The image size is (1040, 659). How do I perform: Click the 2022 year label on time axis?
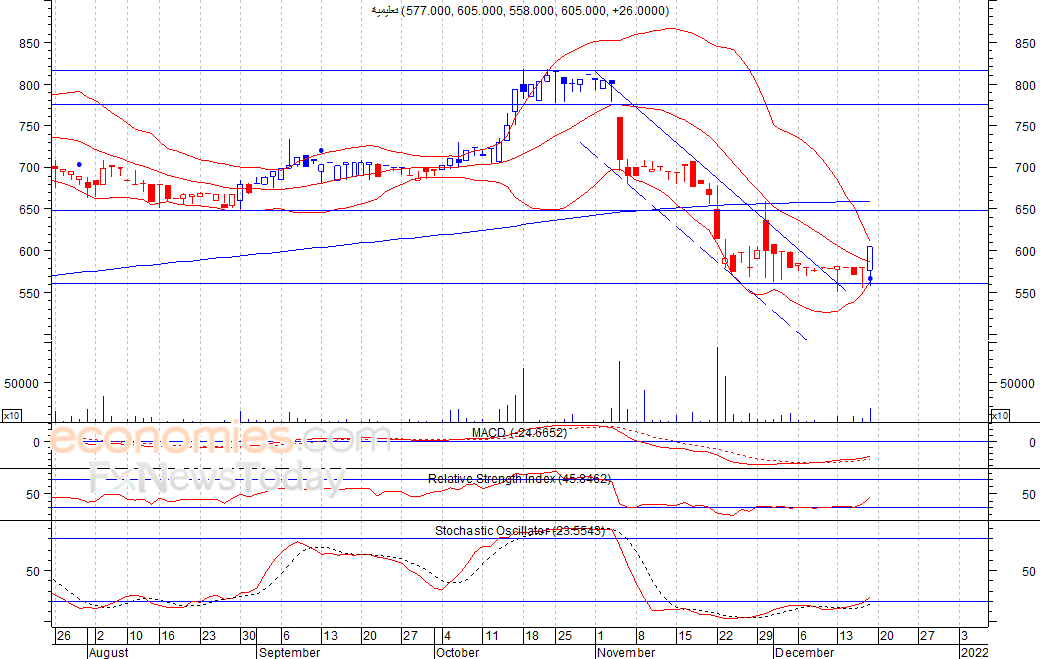974,652
